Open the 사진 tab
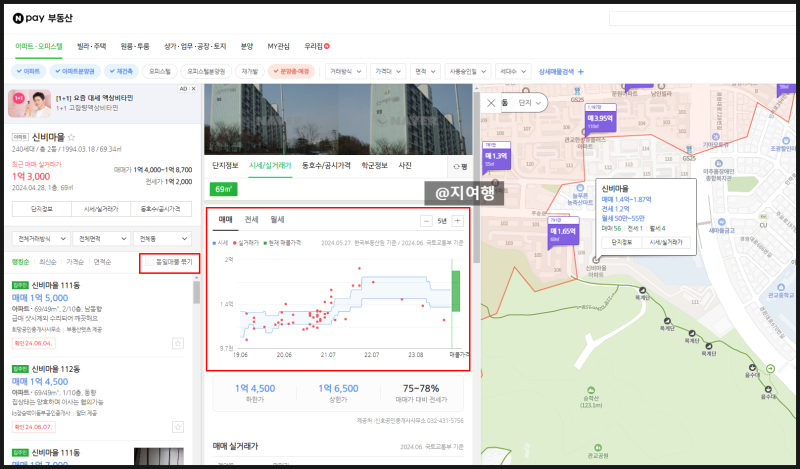 (x=405, y=166)
